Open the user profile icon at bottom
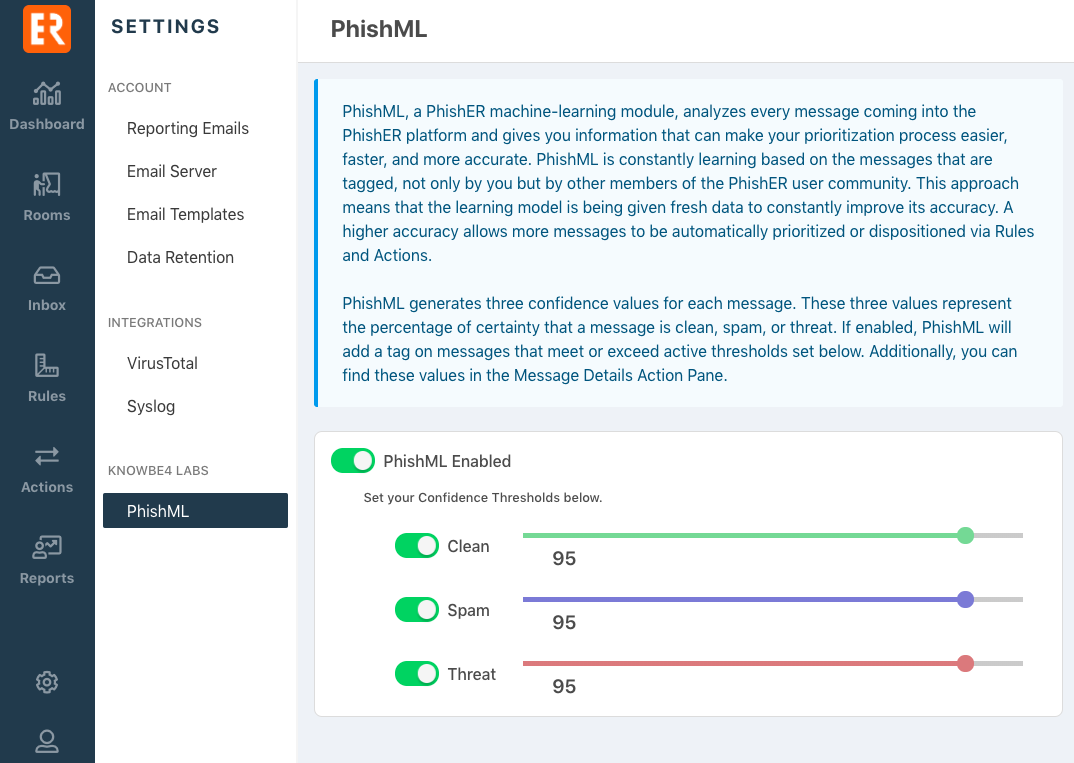1074x763 pixels. tap(46, 742)
